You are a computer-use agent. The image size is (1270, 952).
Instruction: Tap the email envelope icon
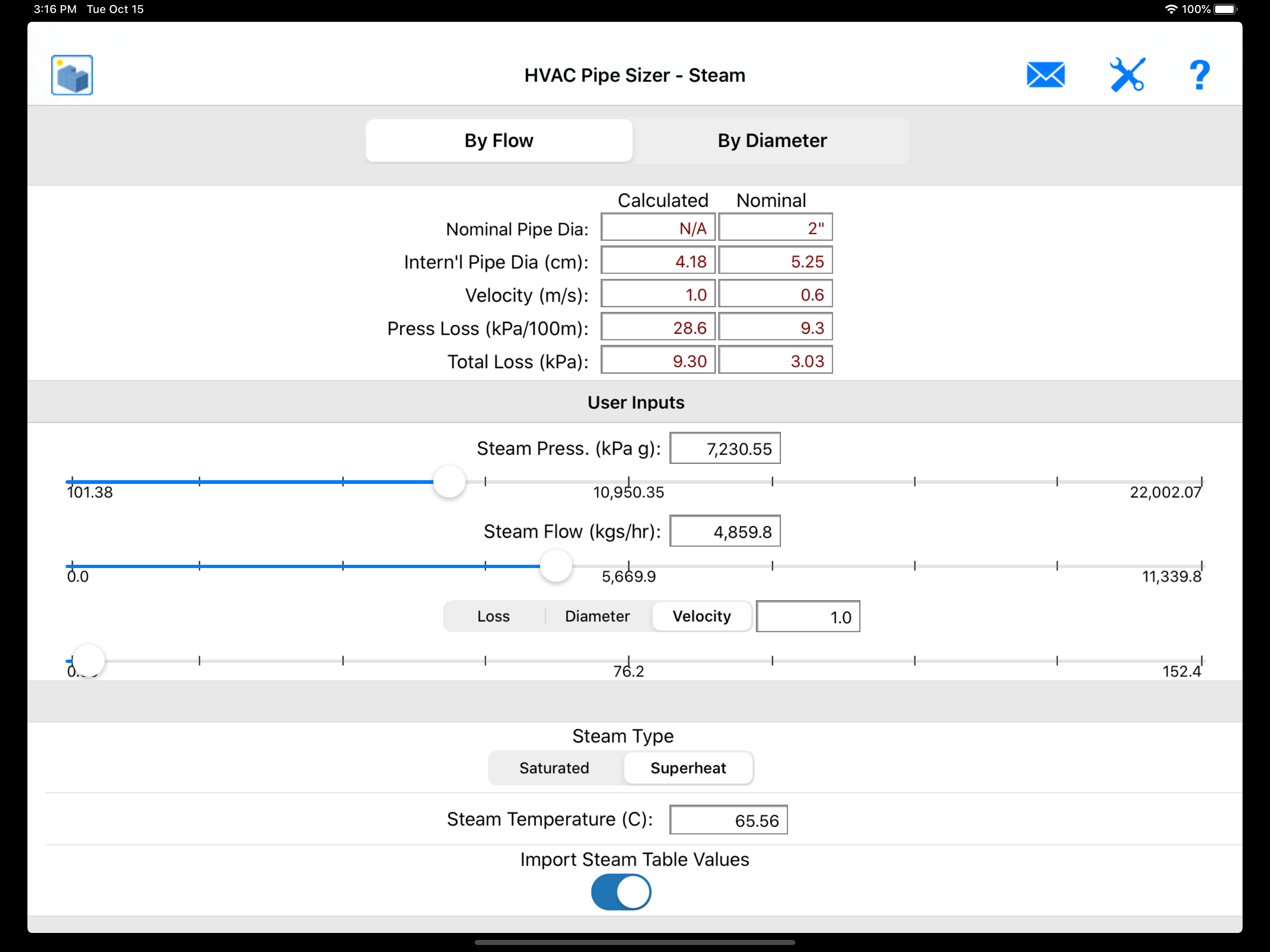1045,75
